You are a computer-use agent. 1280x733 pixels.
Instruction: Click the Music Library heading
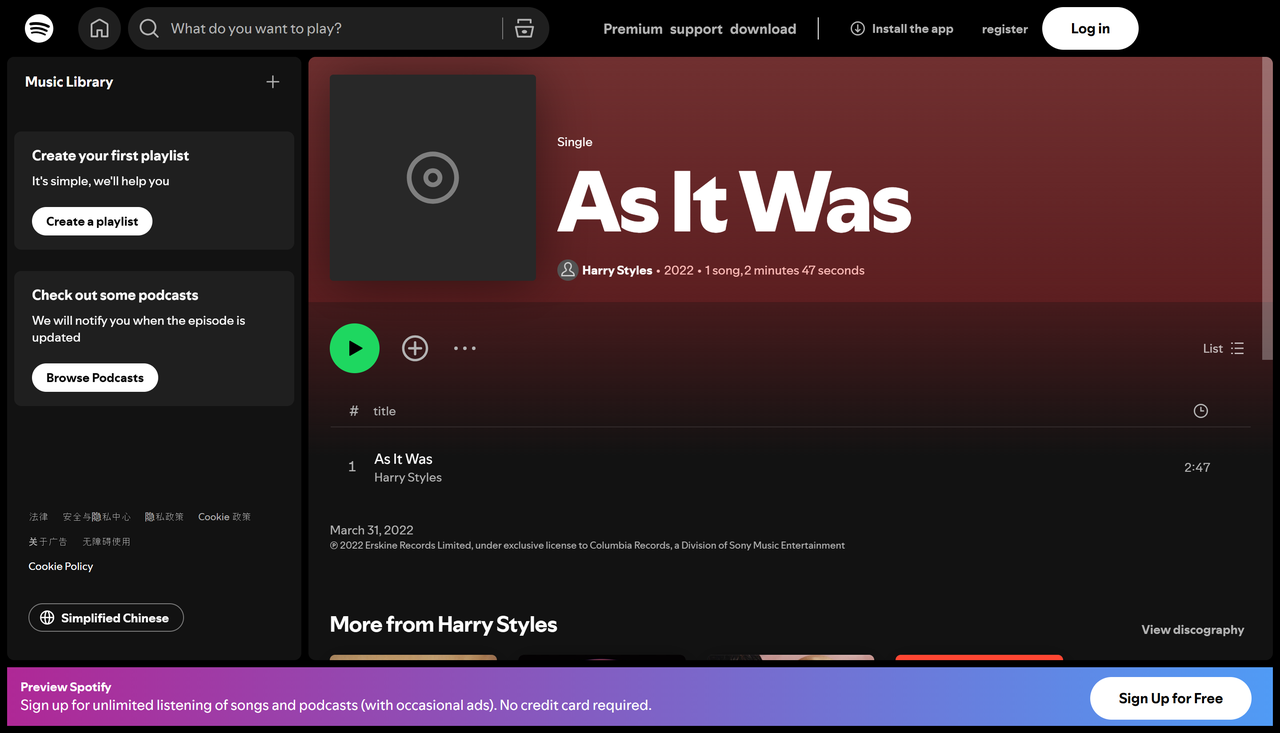pos(69,82)
